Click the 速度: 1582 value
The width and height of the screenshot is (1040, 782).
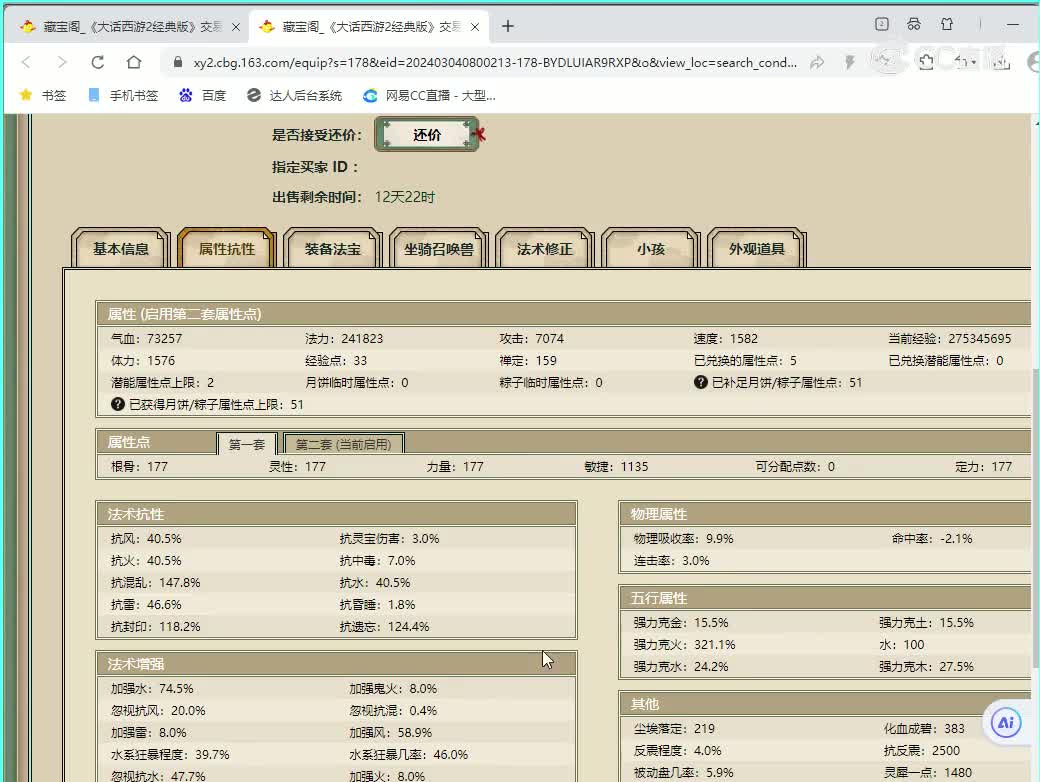726,338
